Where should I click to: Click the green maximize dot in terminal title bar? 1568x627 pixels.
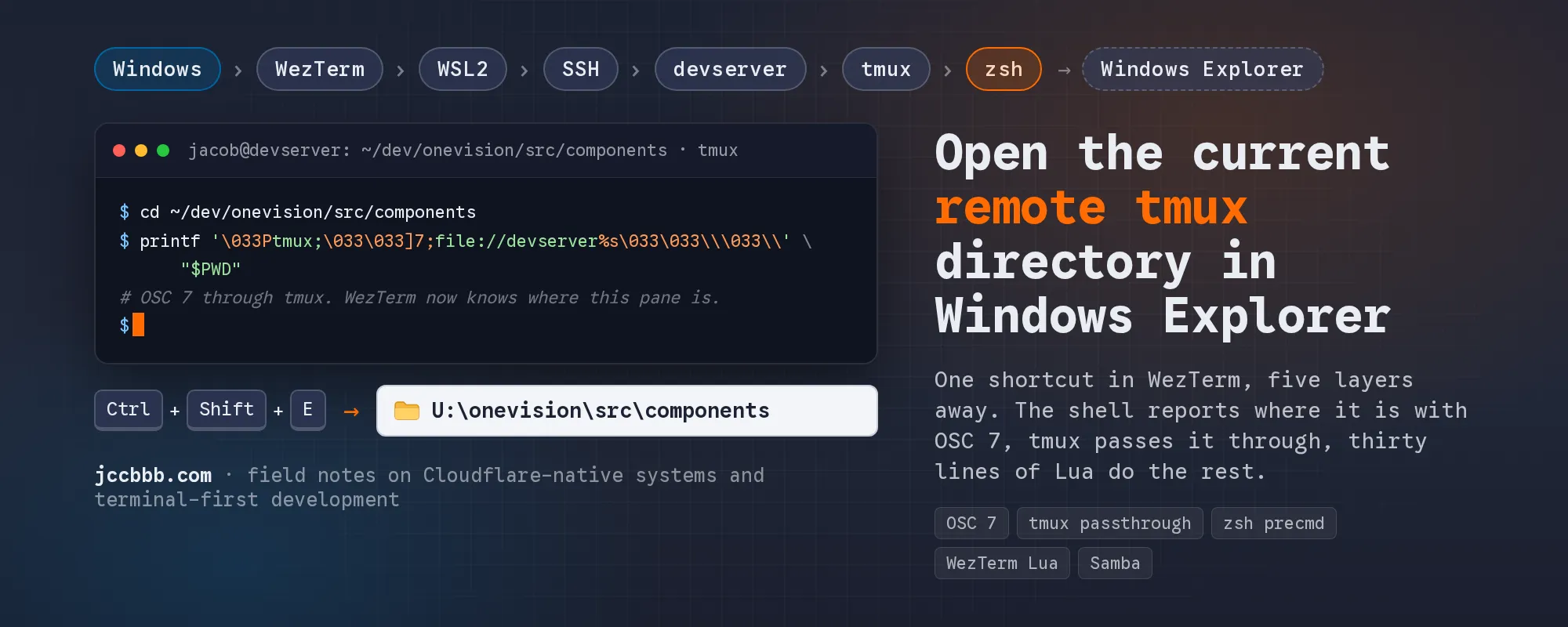tap(163, 150)
